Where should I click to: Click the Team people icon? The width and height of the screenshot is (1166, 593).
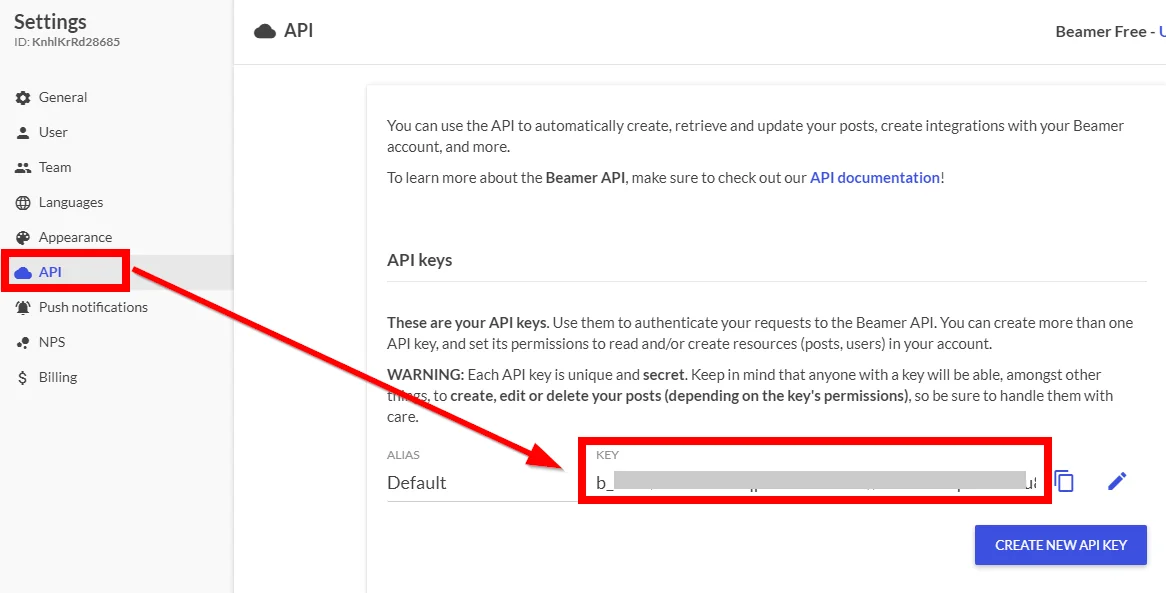click(23, 167)
